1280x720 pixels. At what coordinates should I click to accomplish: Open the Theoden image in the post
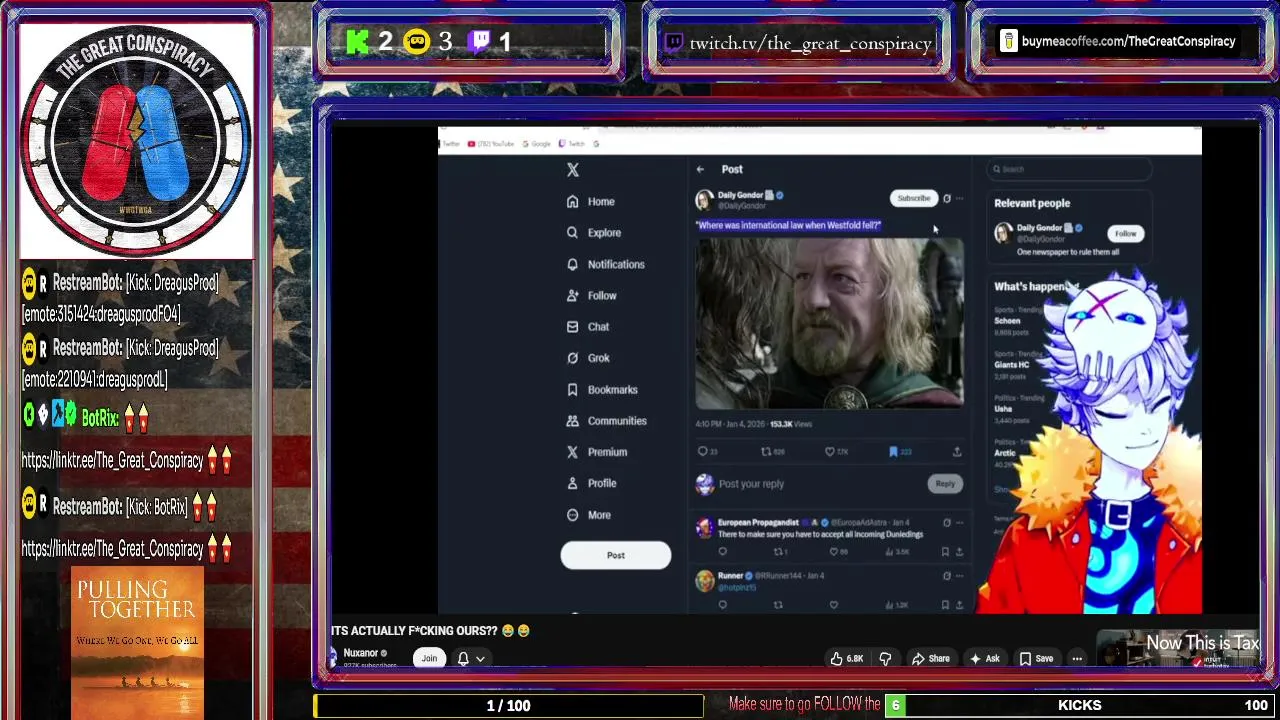(x=829, y=323)
